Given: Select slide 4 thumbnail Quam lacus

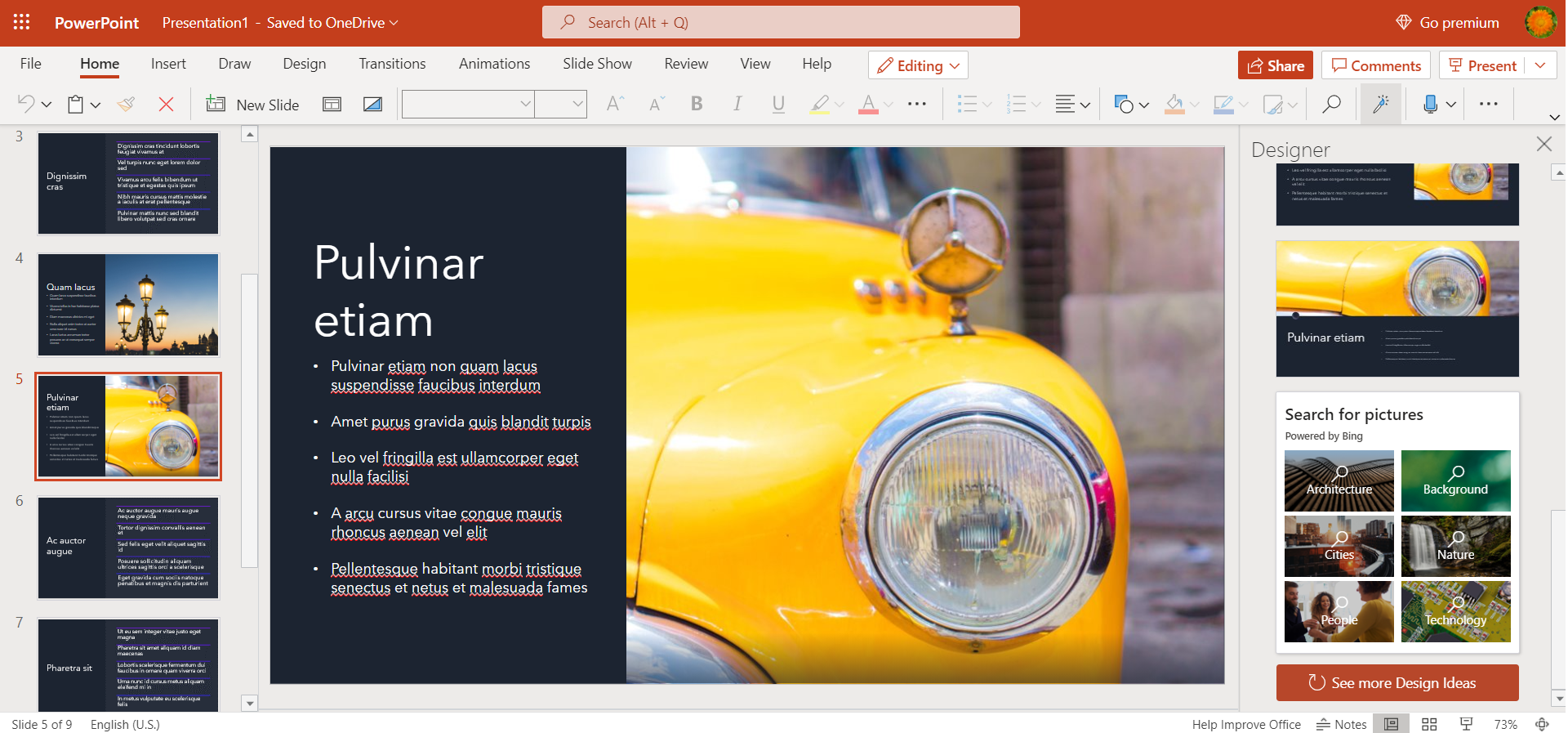Looking at the screenshot, I should [x=128, y=305].
